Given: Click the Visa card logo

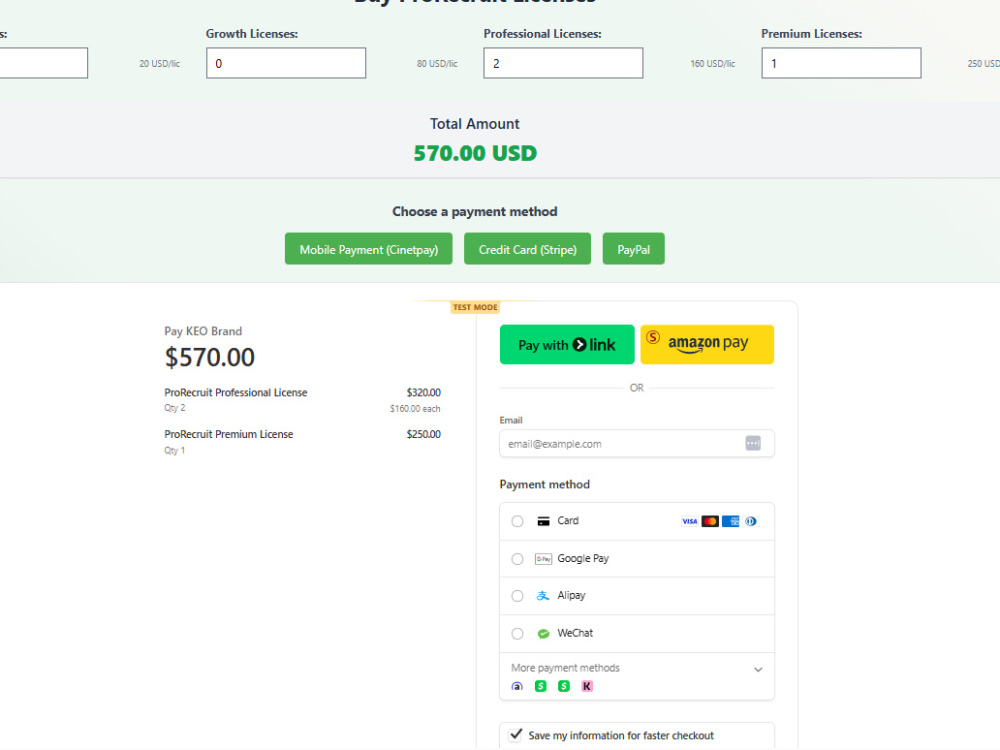Looking at the screenshot, I should (x=689, y=521).
